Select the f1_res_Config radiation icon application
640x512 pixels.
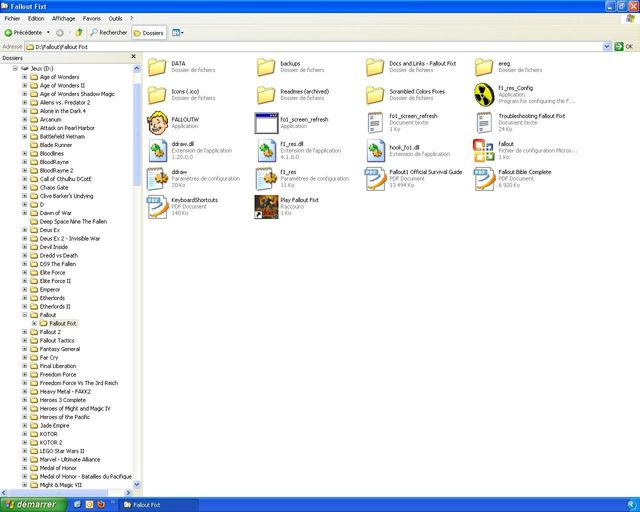click(x=484, y=94)
